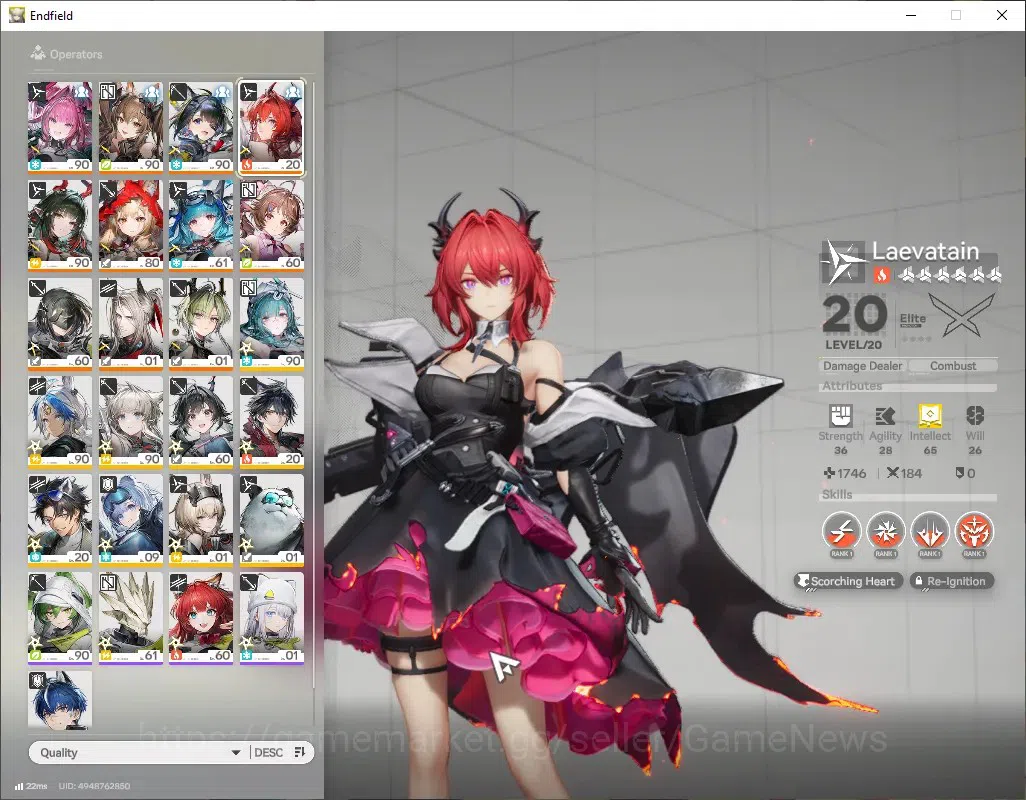Click the 22ms latency indicator
Viewport: 1026px width, 800px height.
tap(31, 786)
